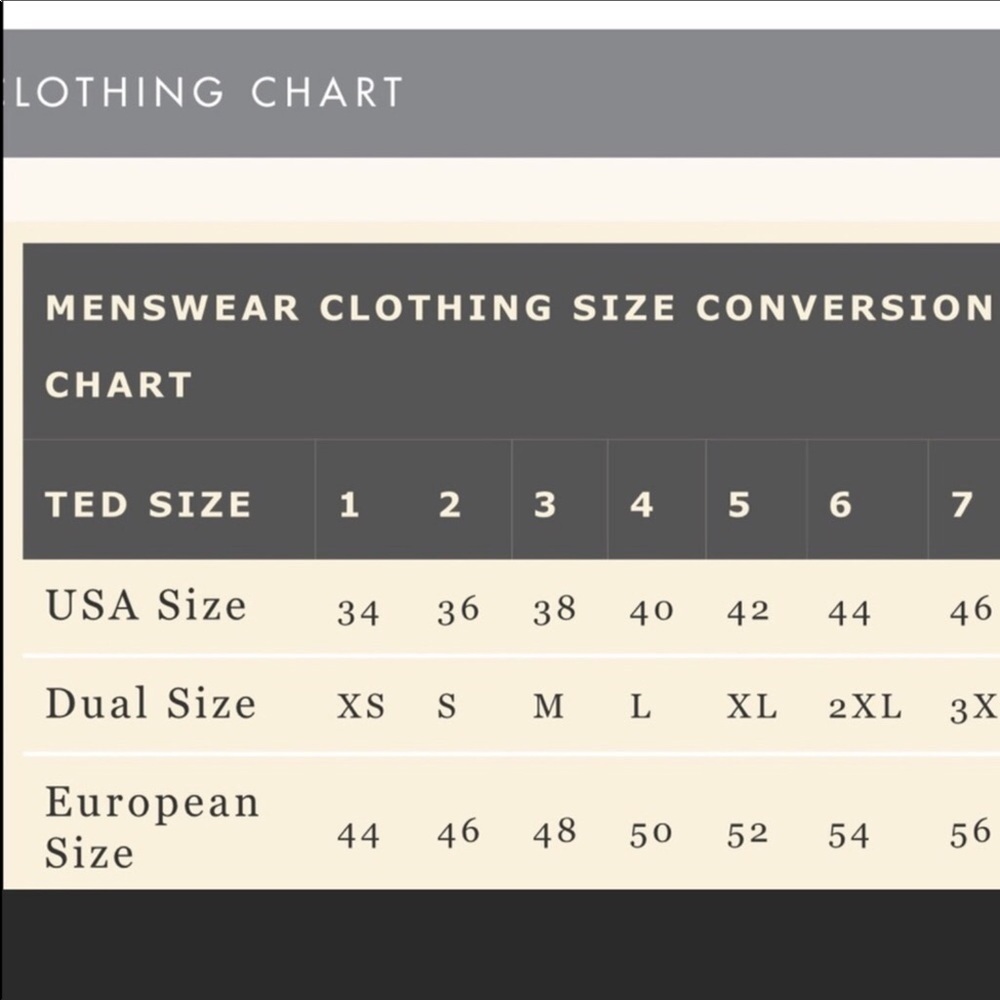
Task: Click European size 44 cell
Action: (x=358, y=834)
